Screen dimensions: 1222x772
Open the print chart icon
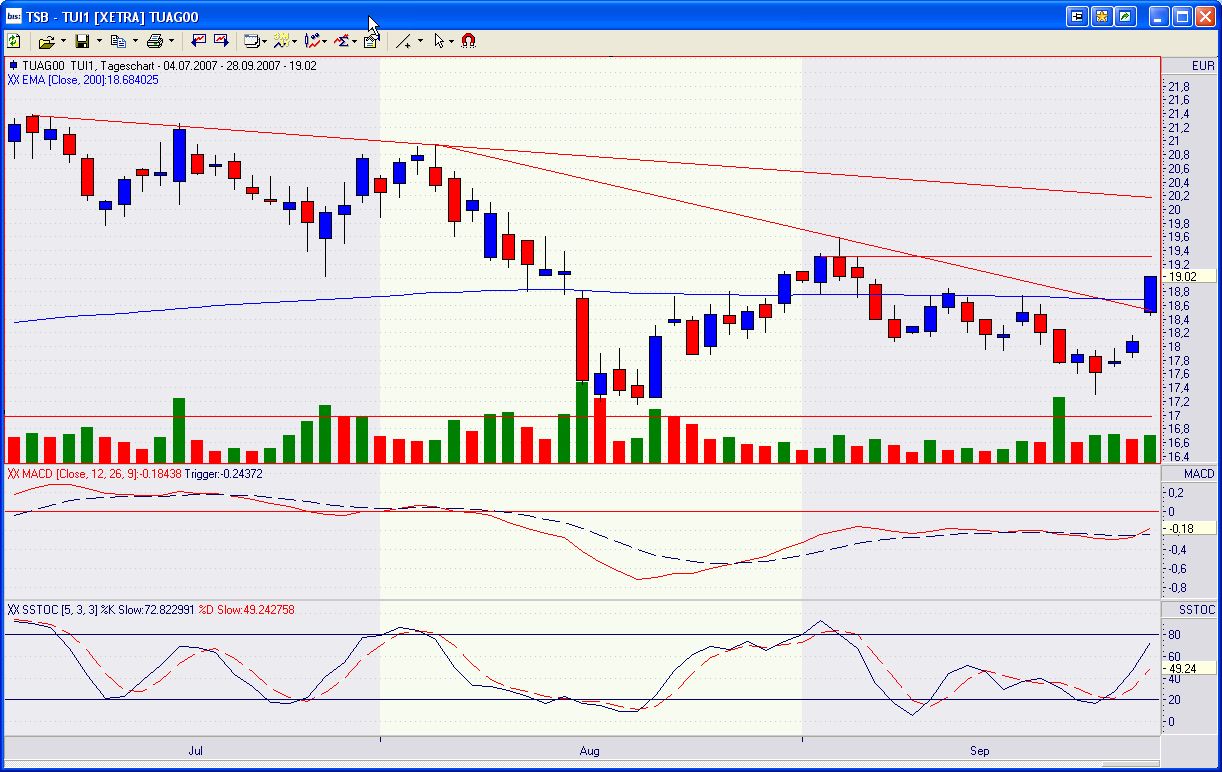click(x=155, y=41)
